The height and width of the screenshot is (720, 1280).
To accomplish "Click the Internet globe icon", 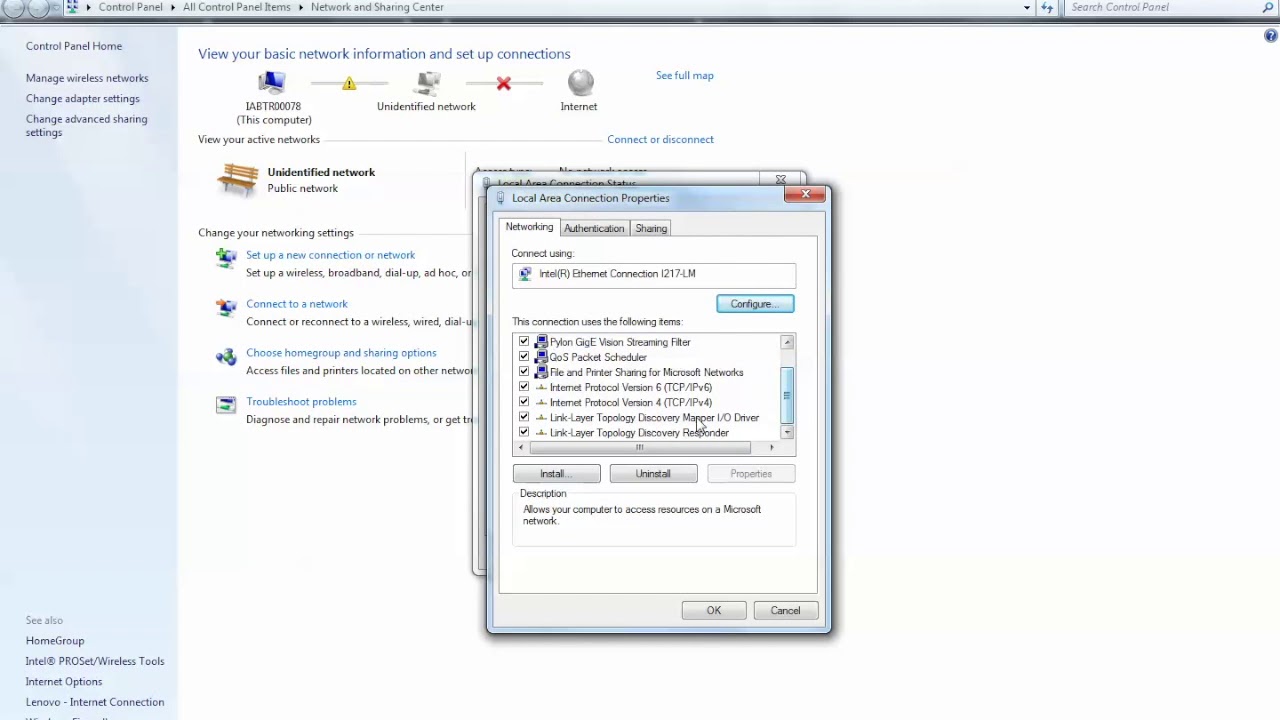I will point(580,83).
